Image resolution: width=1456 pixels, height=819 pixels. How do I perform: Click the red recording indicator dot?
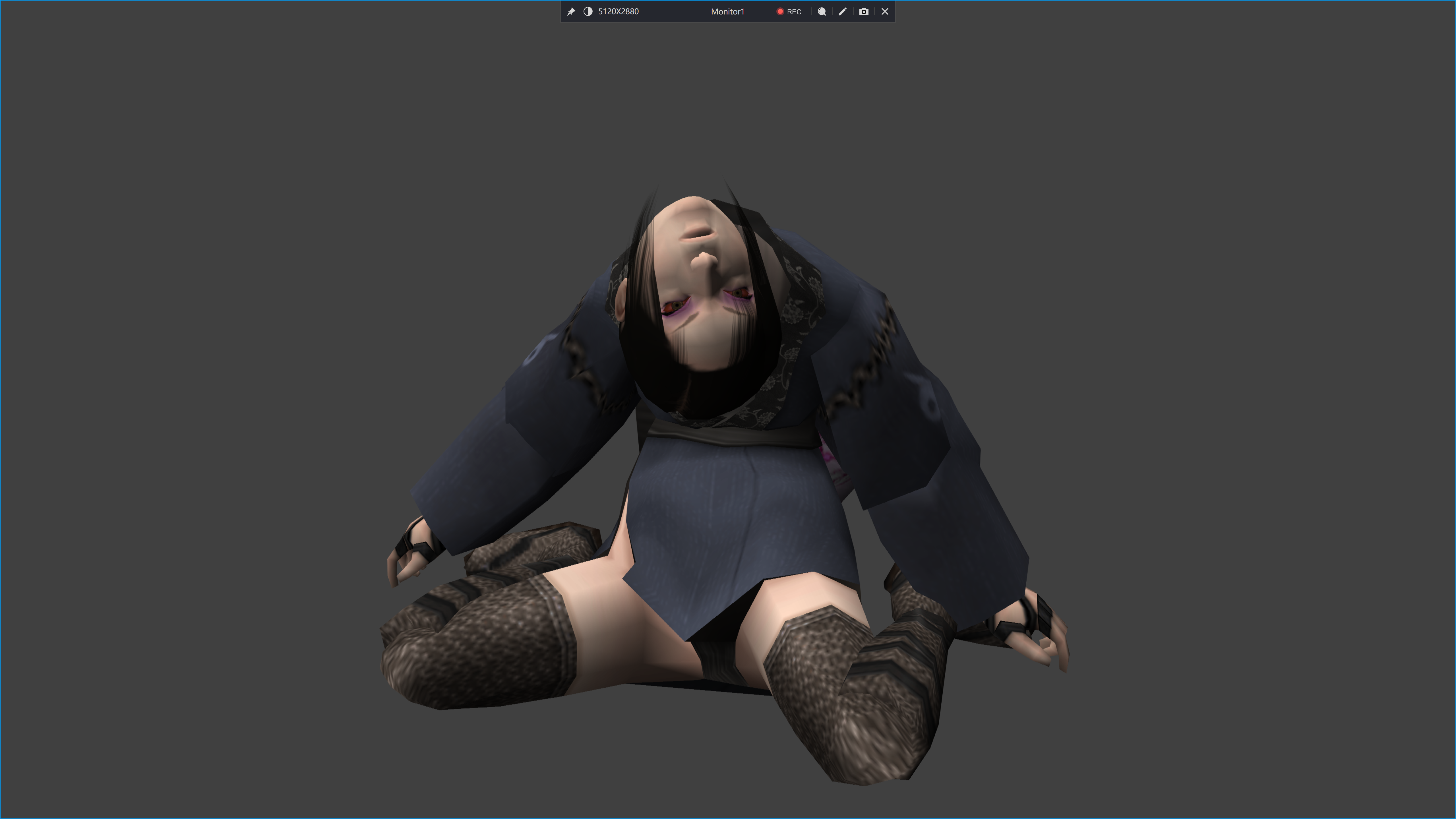coord(781,11)
